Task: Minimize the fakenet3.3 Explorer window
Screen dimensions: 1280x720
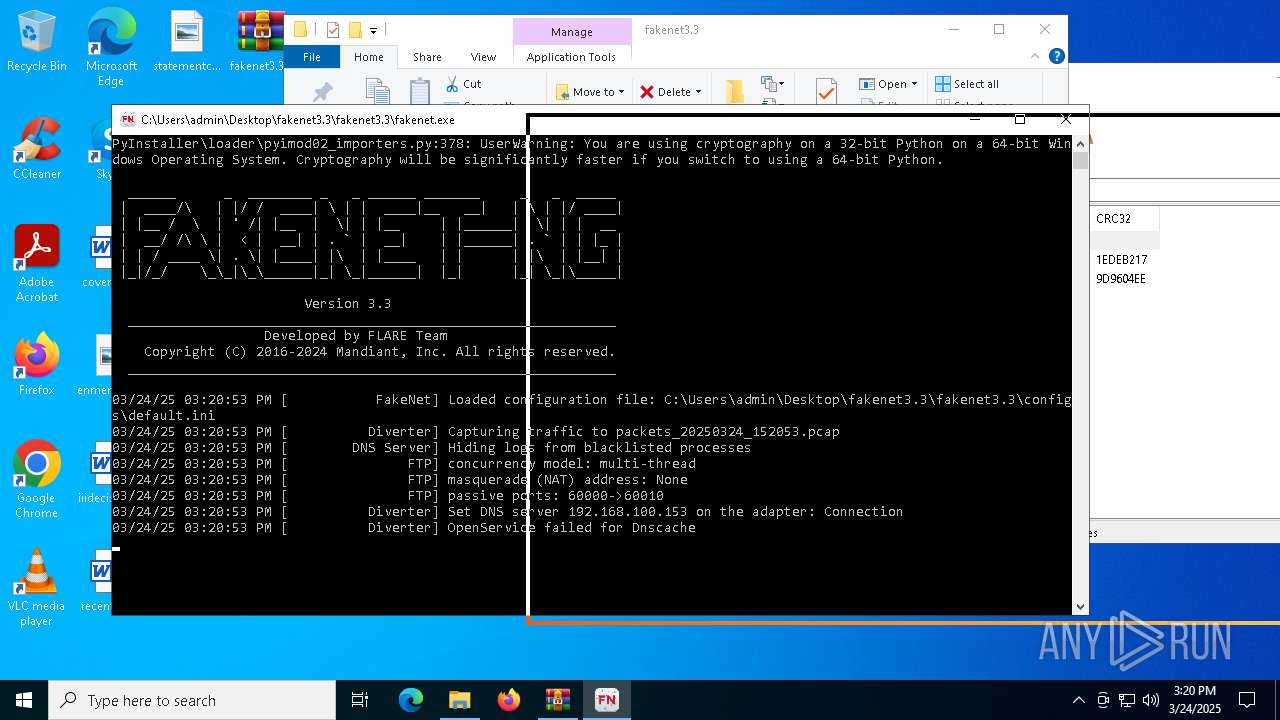Action: pos(952,30)
